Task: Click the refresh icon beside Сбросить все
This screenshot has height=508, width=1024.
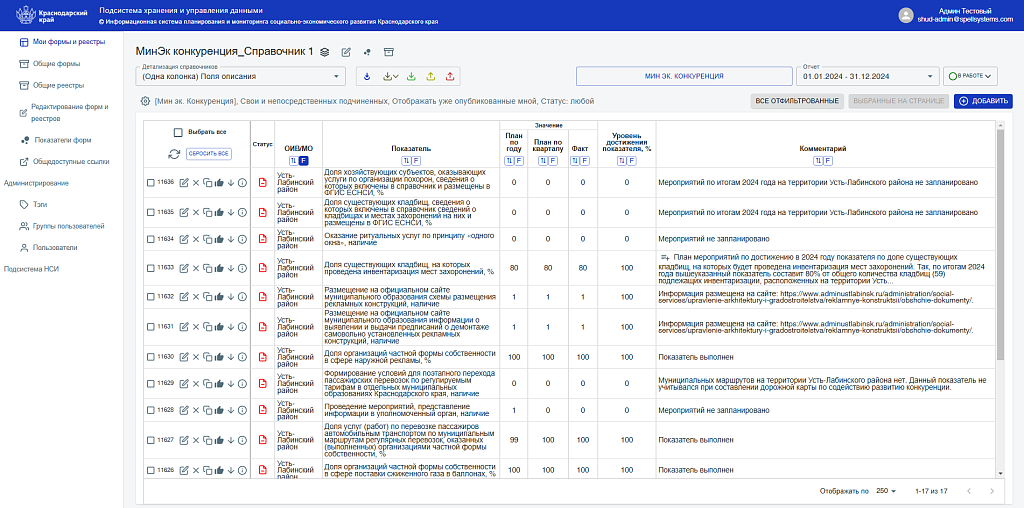Action: (174, 154)
